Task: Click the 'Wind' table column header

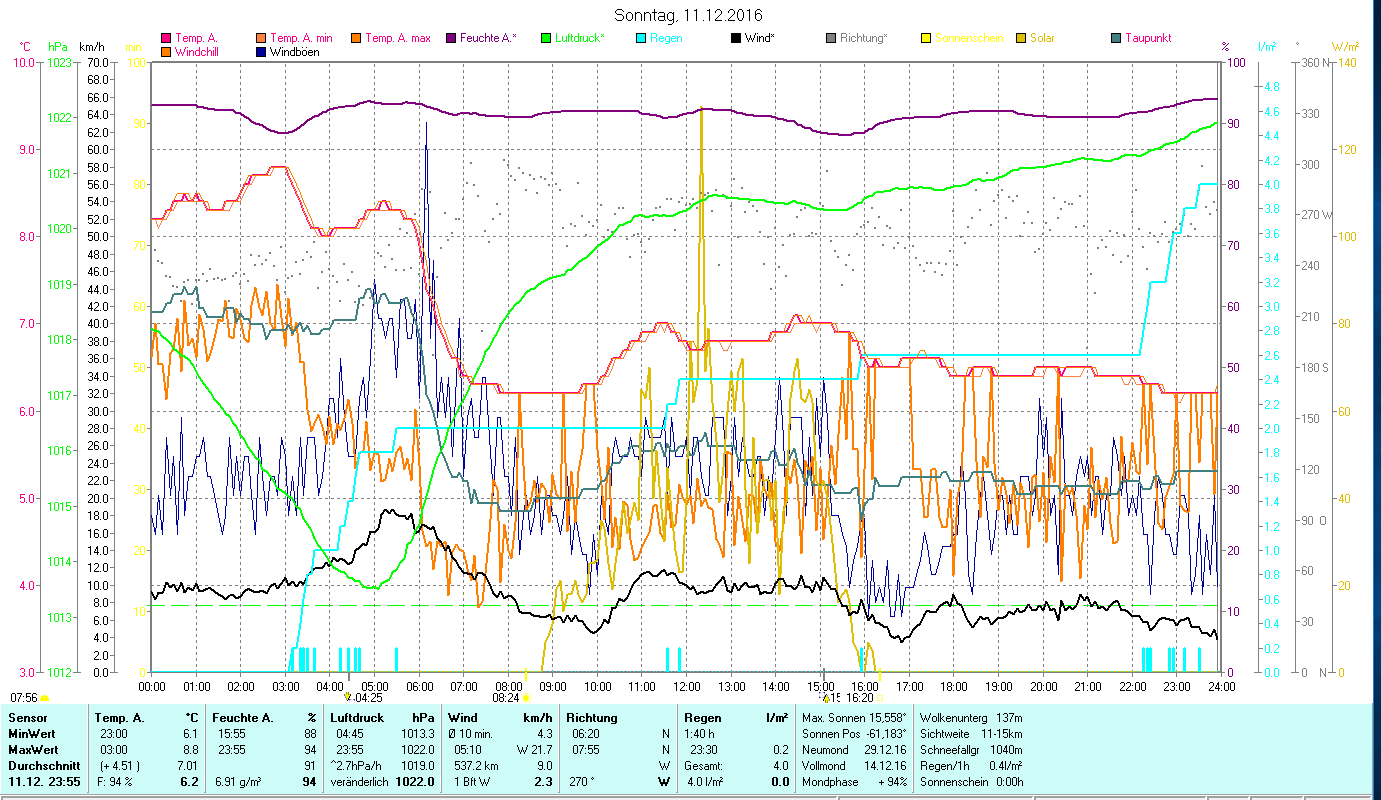Action: [462, 718]
